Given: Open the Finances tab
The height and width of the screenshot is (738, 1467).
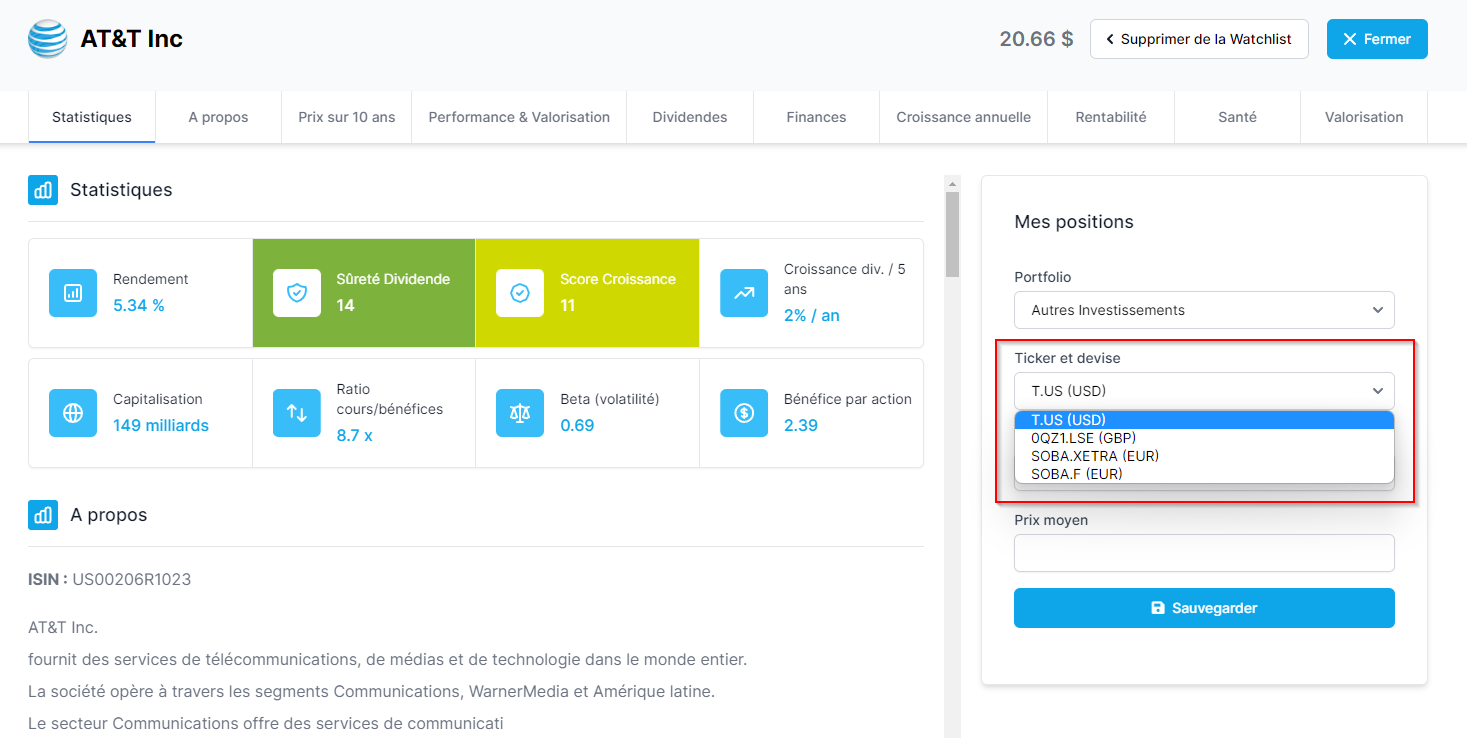Looking at the screenshot, I should [816, 117].
